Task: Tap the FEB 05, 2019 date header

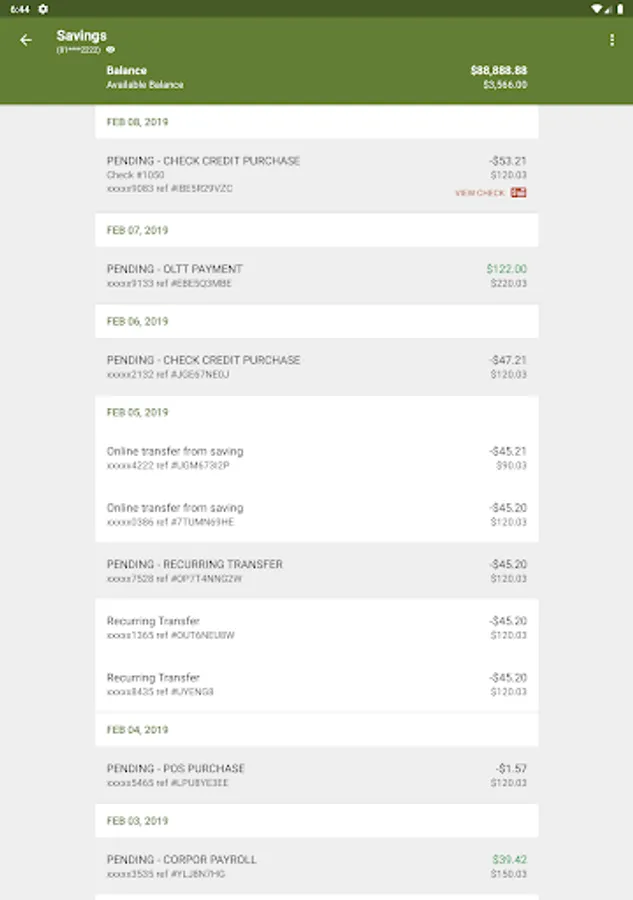Action: 138,412
